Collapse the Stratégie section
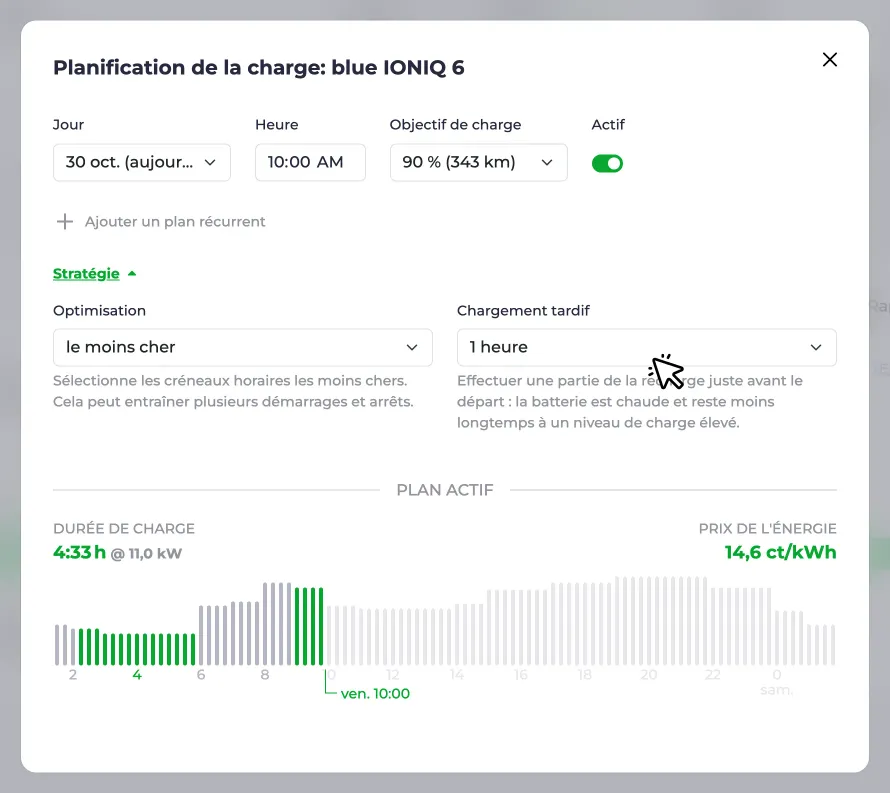Screen dimensions: 890x793 coord(95,274)
